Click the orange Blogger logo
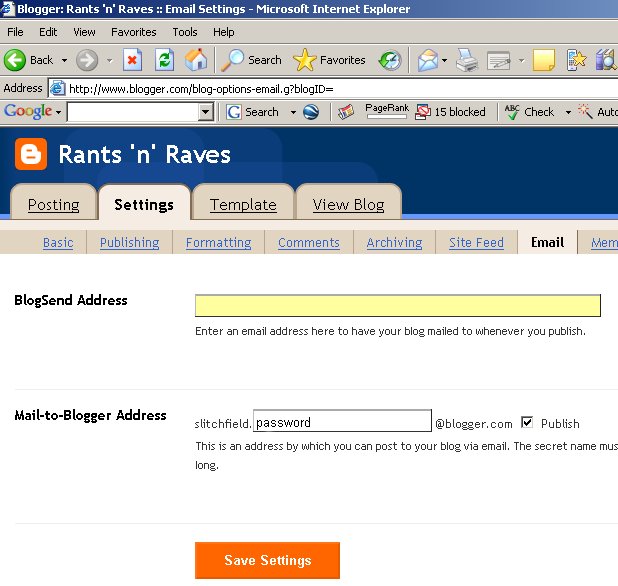 [x=31, y=154]
